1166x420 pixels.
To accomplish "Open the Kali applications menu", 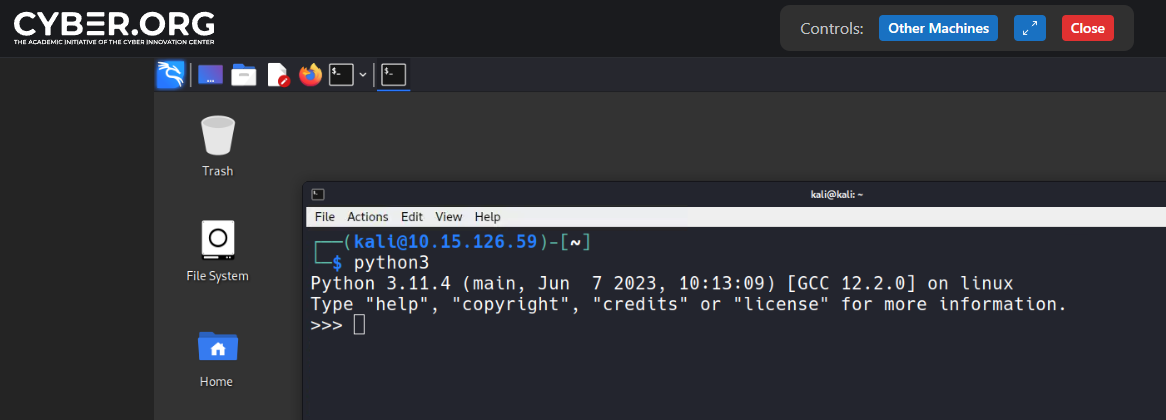I will click(170, 75).
